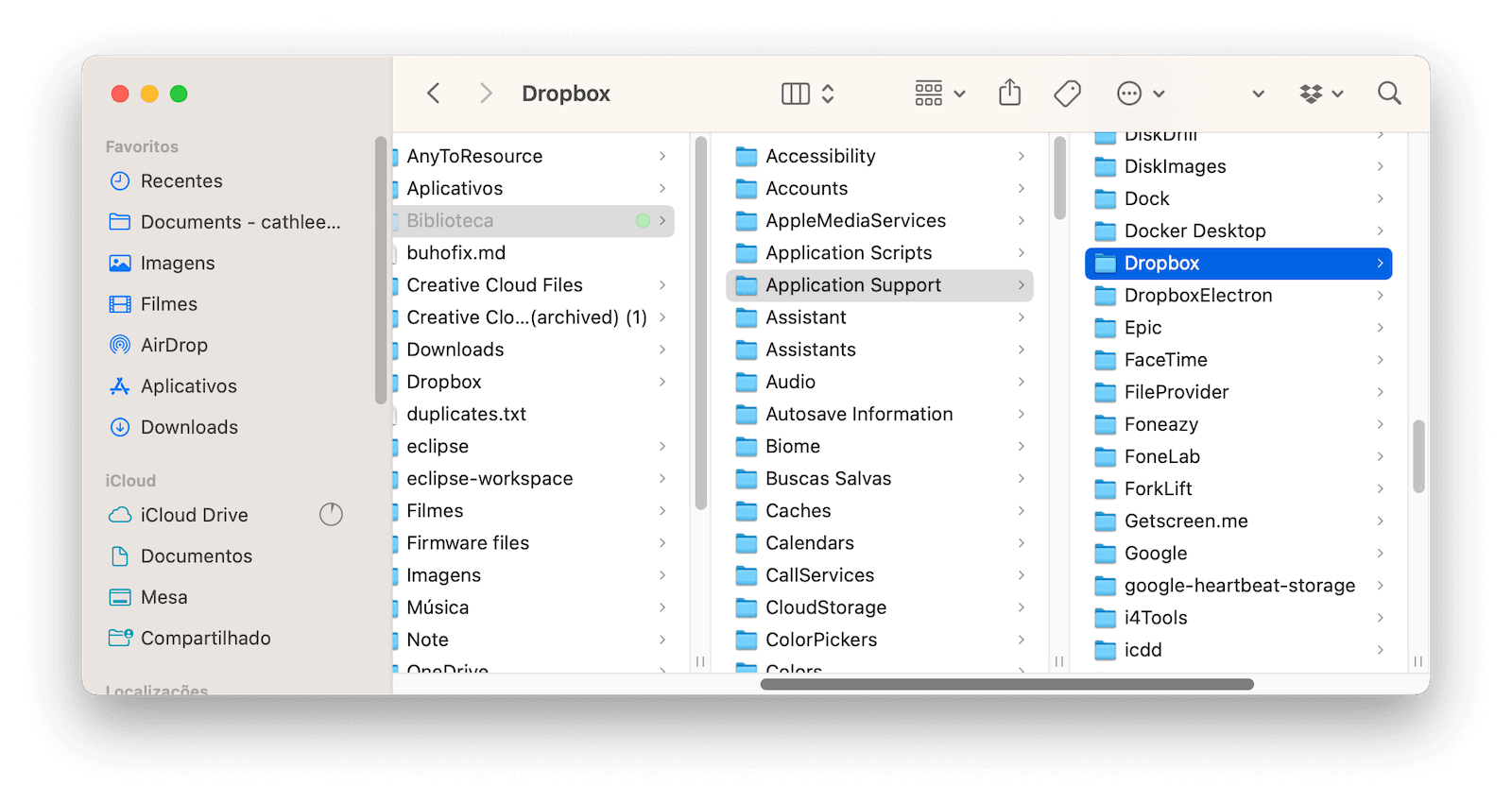Viewport: 1512px width, 803px height.
Task: Click the iCloud Drive sync progress indicator
Action: tap(331, 515)
